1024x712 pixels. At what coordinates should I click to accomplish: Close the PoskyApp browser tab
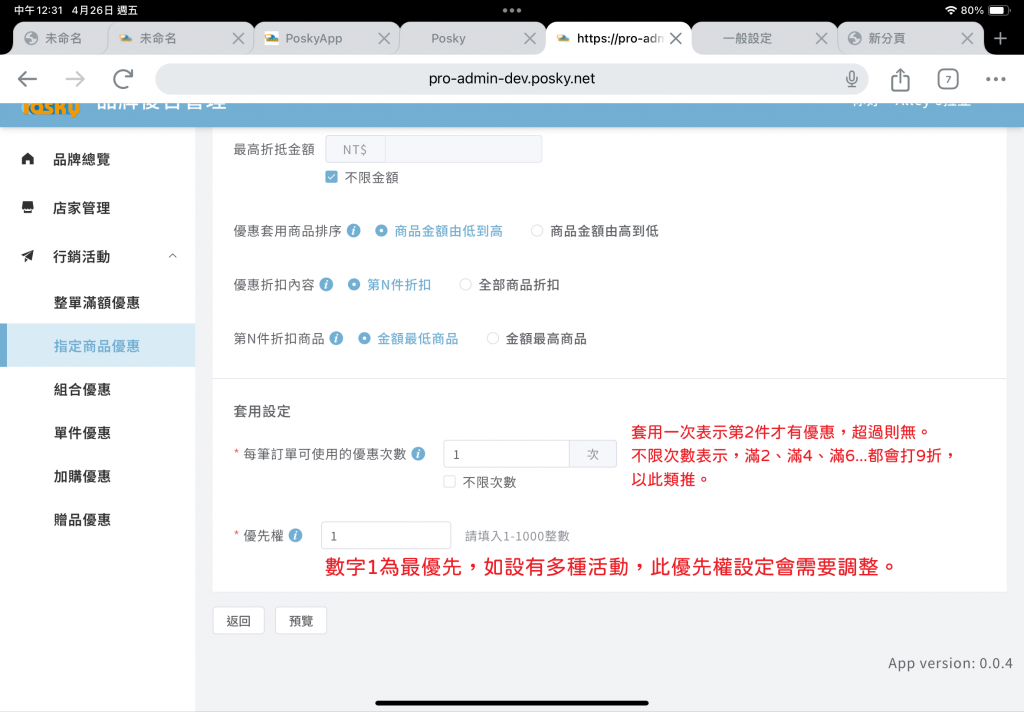point(384,39)
